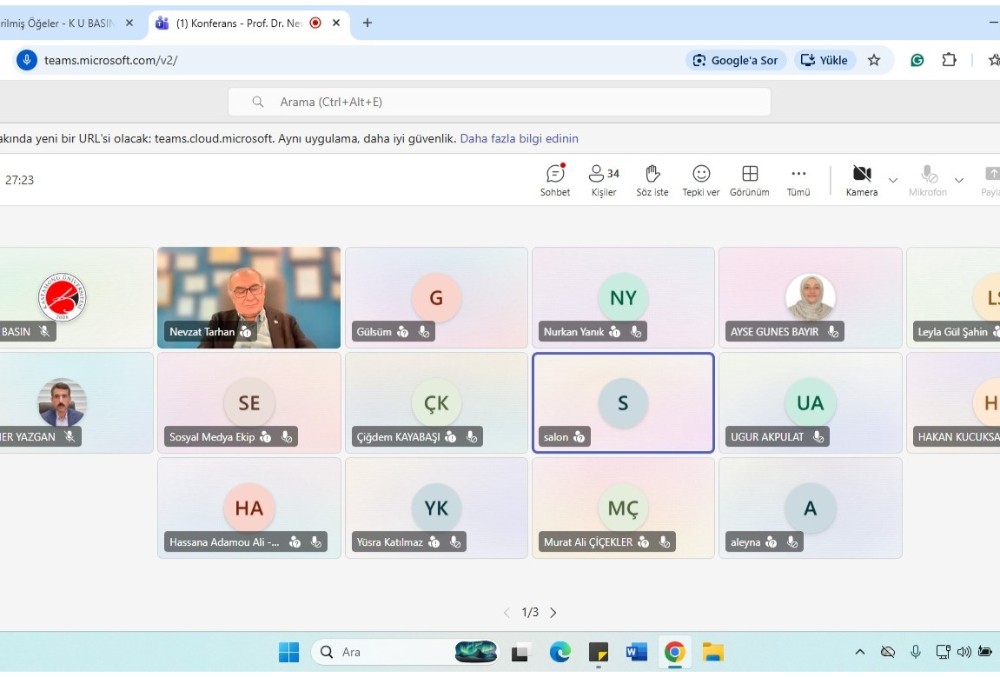The width and height of the screenshot is (1000, 677).
Task: Select Nevzat Tarhan video tile
Action: [249, 298]
